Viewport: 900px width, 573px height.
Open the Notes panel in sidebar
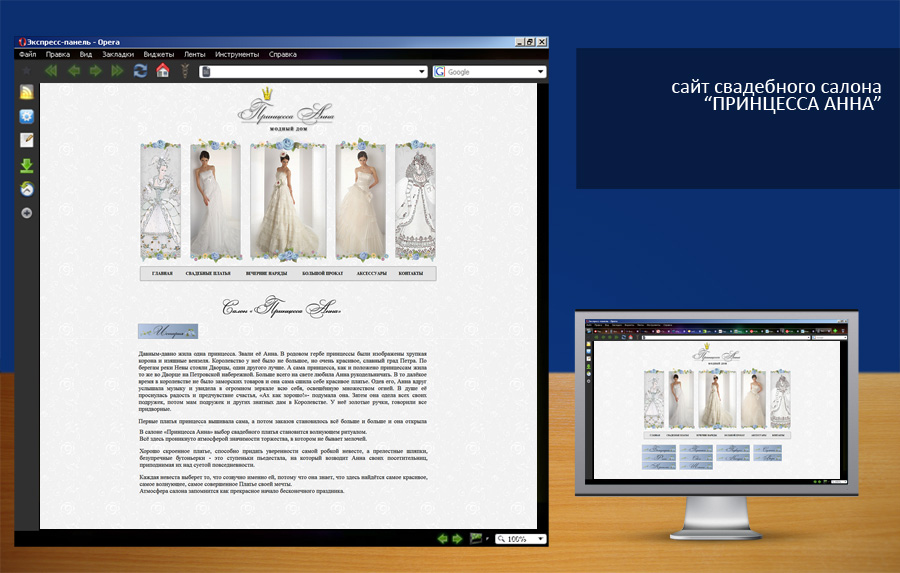coord(26,140)
